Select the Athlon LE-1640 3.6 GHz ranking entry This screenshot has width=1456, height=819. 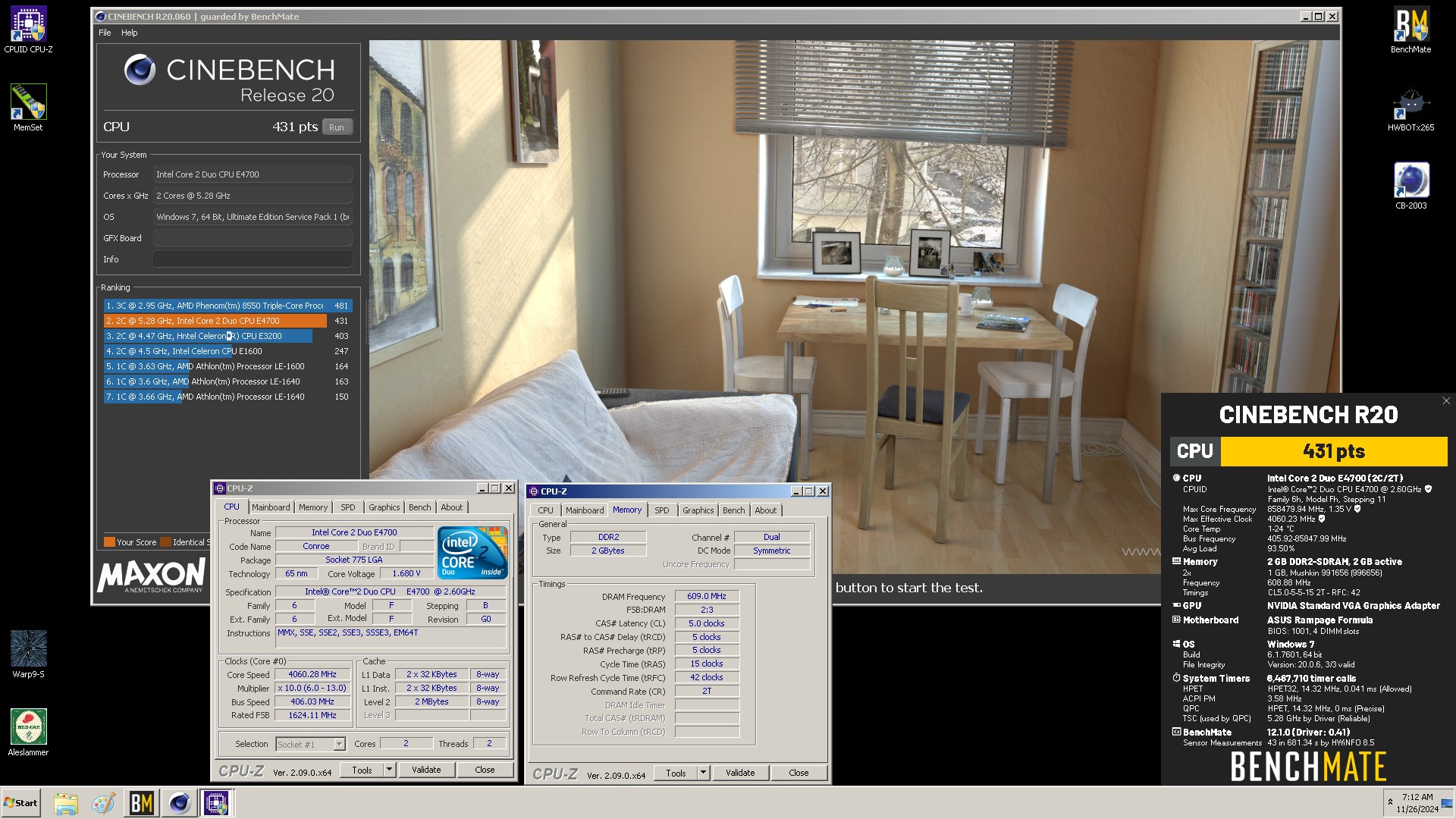[227, 381]
